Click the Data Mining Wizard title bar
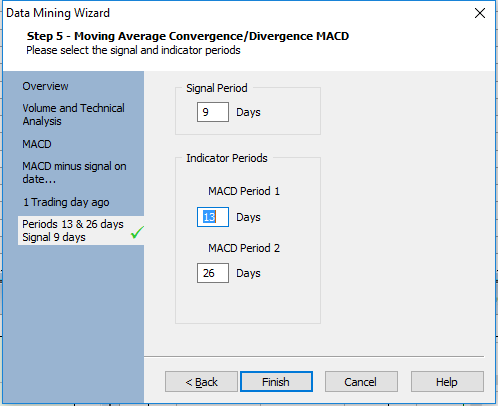 233,13
